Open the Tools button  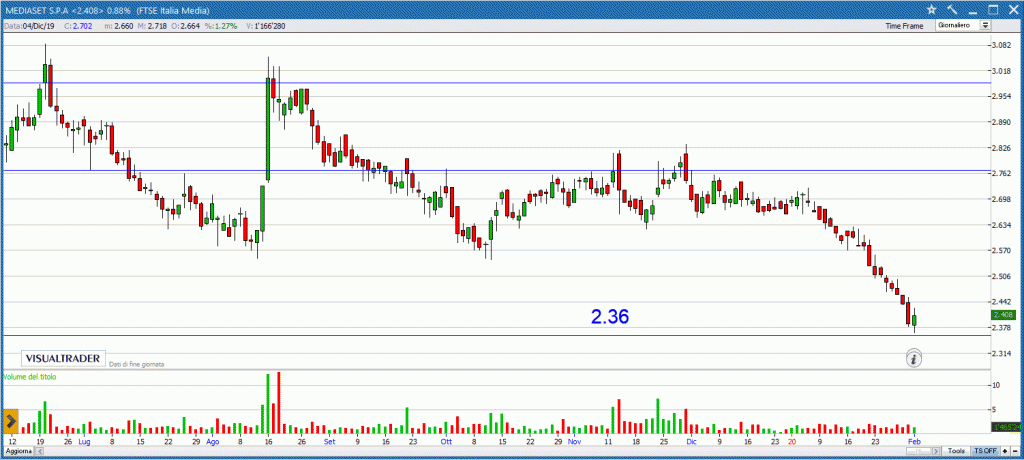957,452
